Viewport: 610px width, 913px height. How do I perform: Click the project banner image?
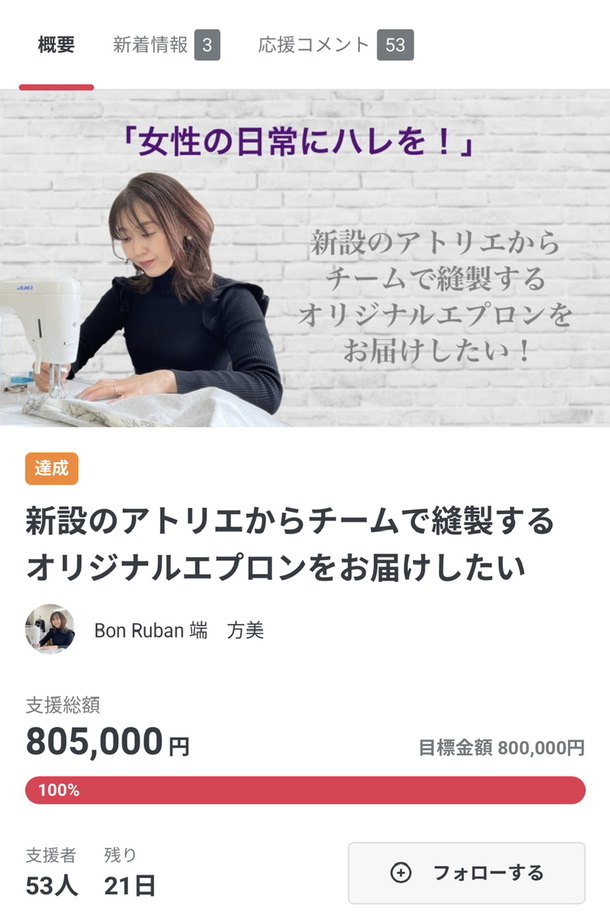(305, 258)
